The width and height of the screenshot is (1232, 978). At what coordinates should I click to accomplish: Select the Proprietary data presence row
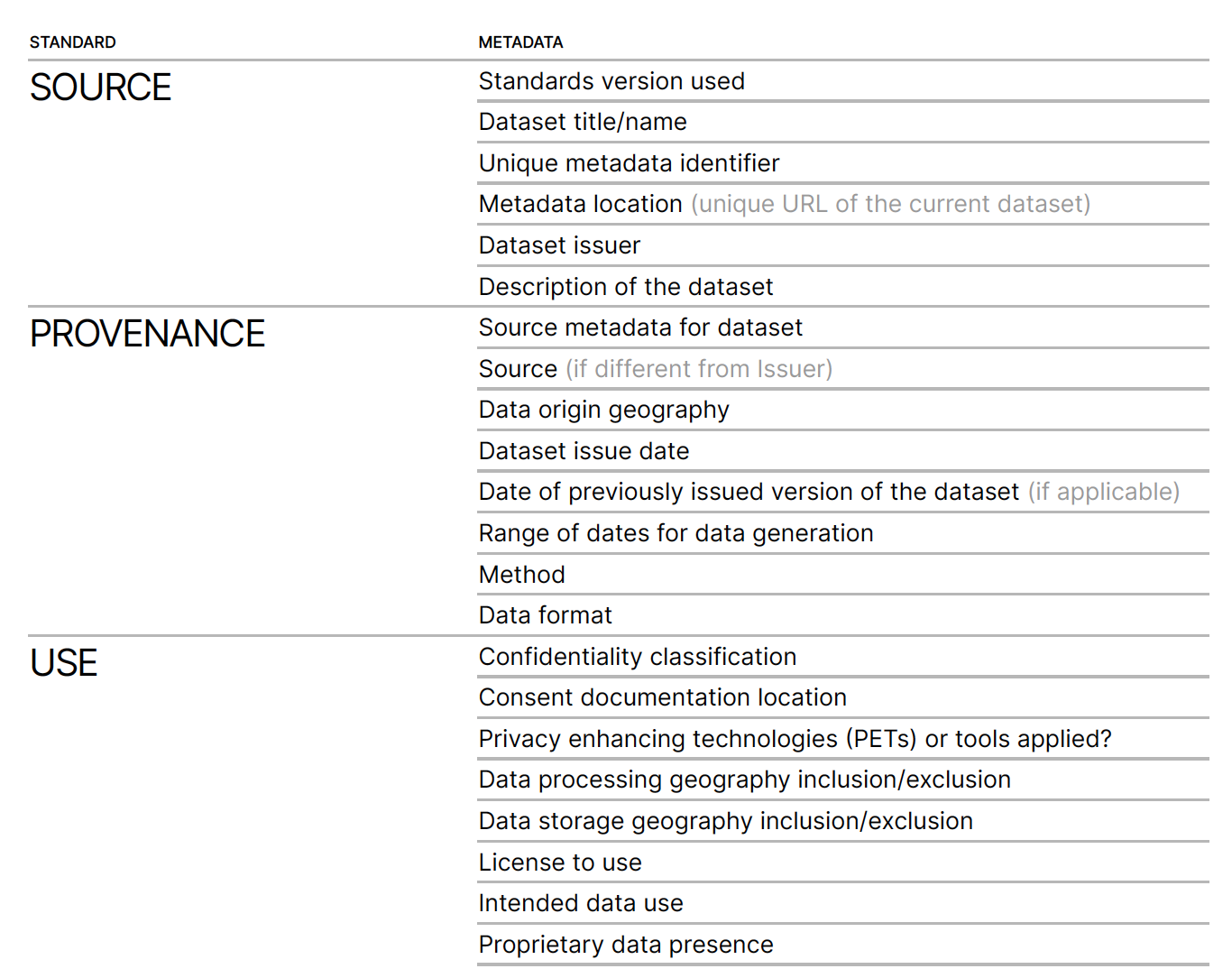point(626,945)
